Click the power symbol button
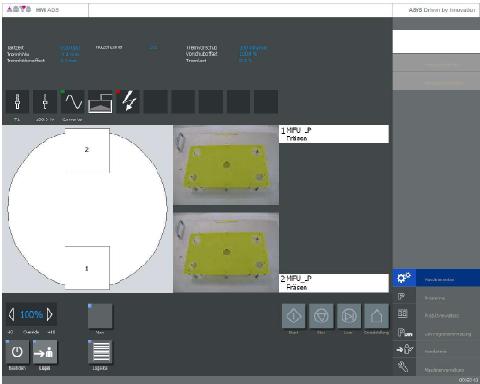Screen dimensions: 480x384 [x=17, y=352]
